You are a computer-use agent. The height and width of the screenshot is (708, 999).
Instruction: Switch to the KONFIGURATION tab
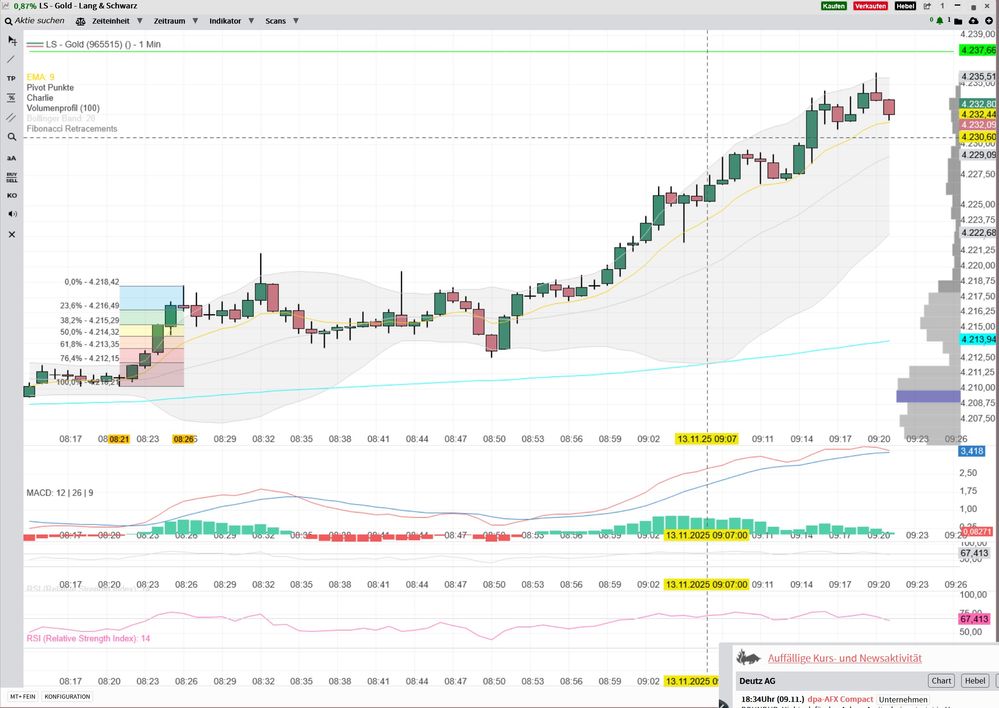point(68,696)
